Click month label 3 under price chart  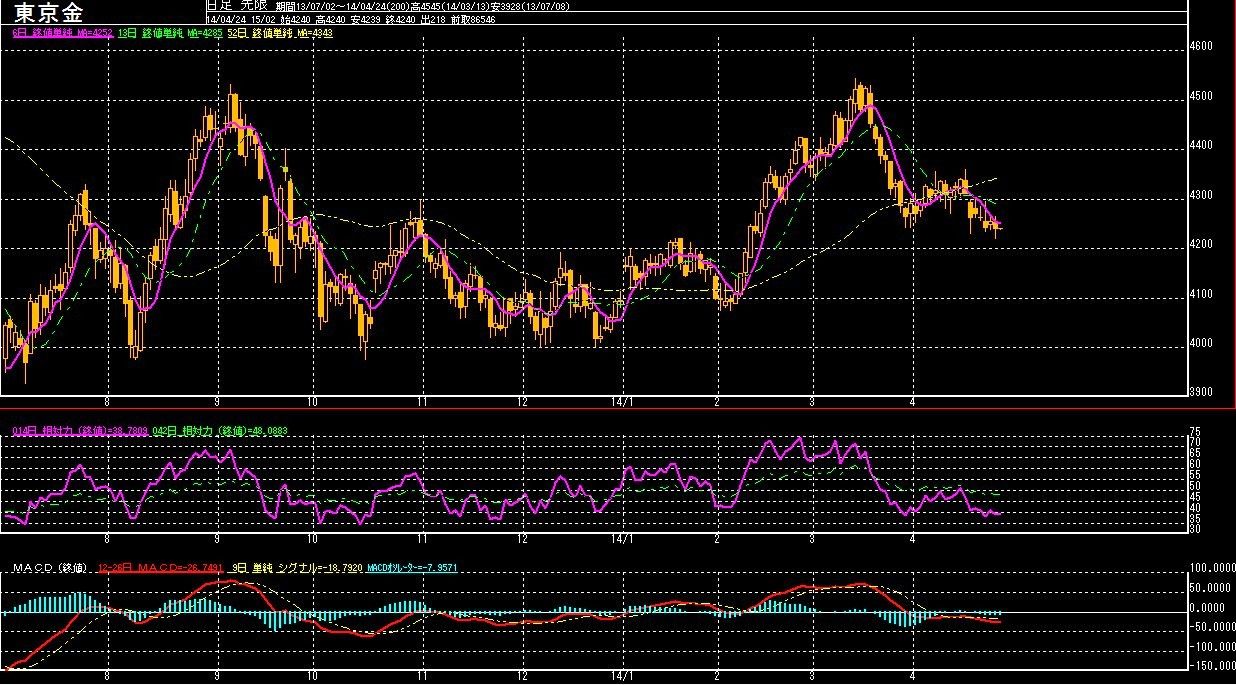pyautogui.click(x=812, y=401)
